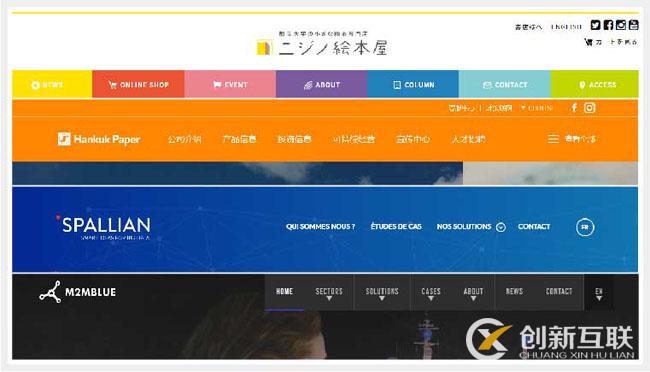
Task: Click the M2MBLUE molecule logo
Action: tap(50, 292)
